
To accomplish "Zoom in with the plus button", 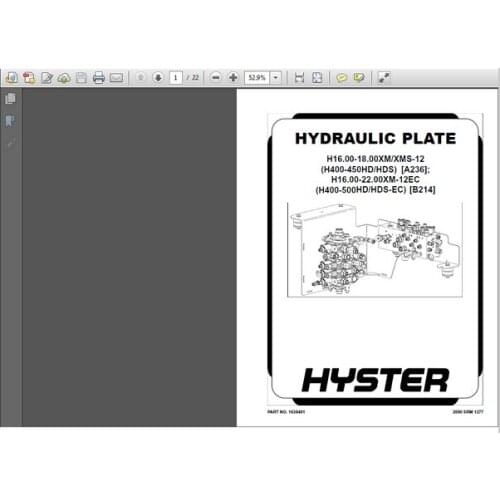I will [233, 78].
